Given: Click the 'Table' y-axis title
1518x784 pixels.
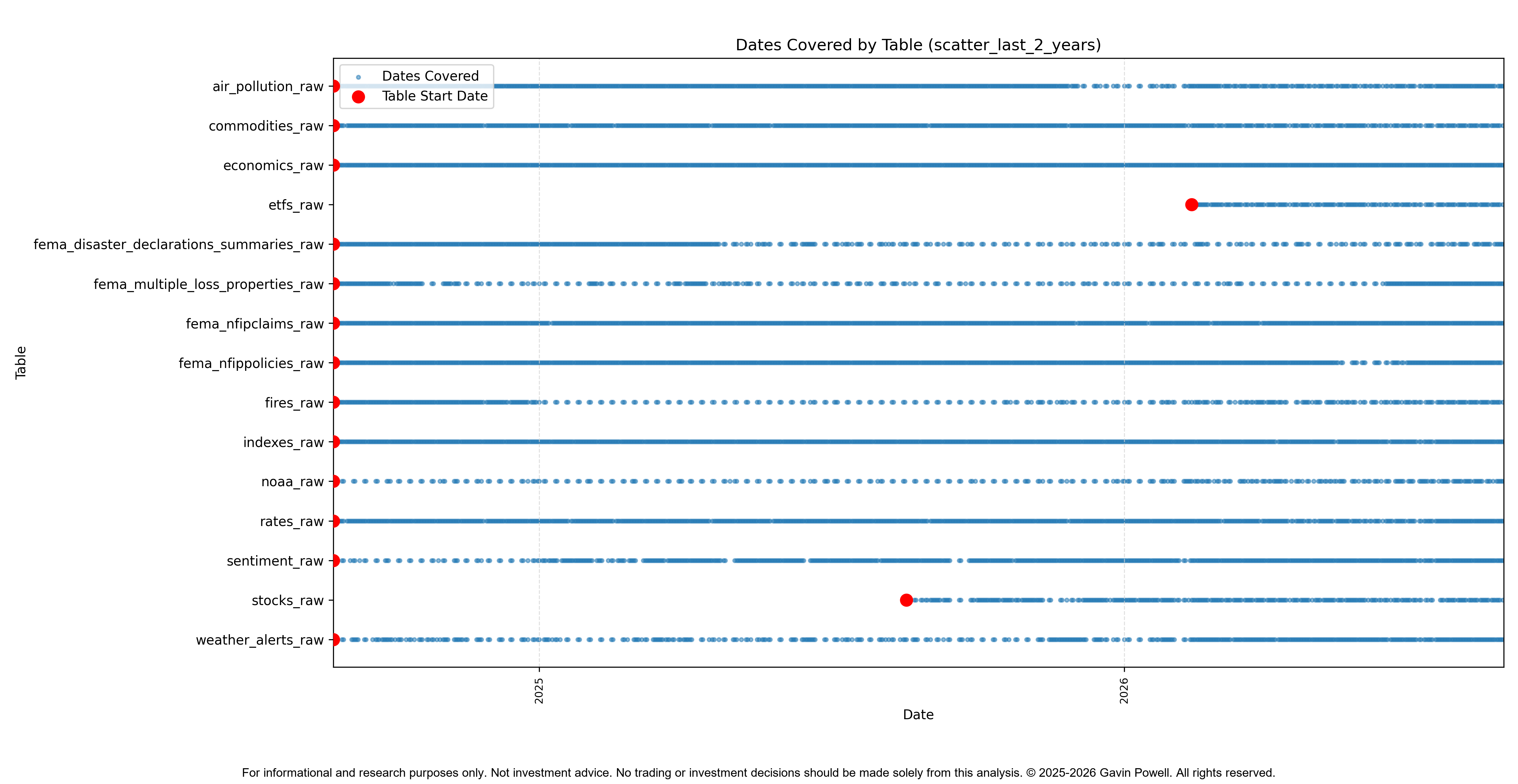Looking at the screenshot, I should [21, 362].
